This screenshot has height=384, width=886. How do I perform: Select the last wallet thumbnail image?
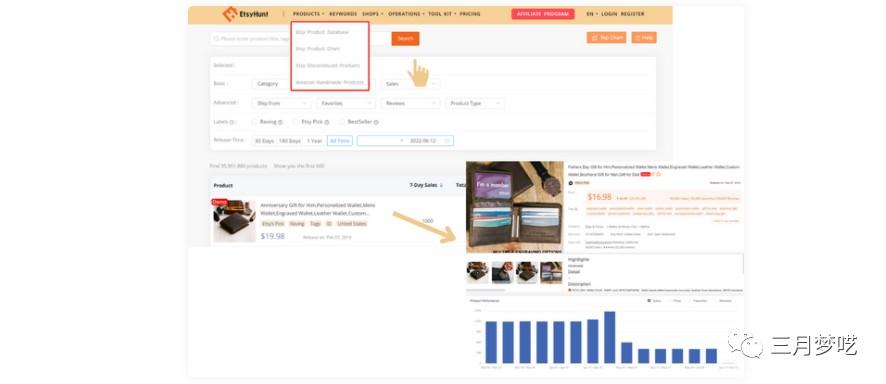[x=551, y=273]
